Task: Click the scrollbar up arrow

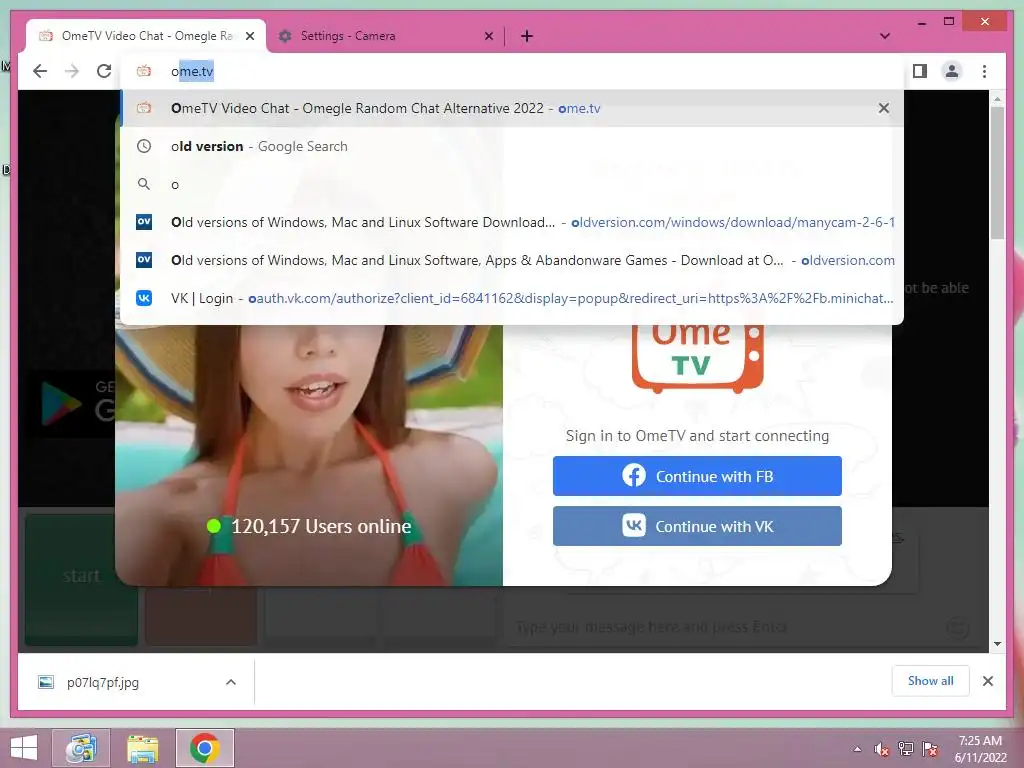Action: coord(997,99)
